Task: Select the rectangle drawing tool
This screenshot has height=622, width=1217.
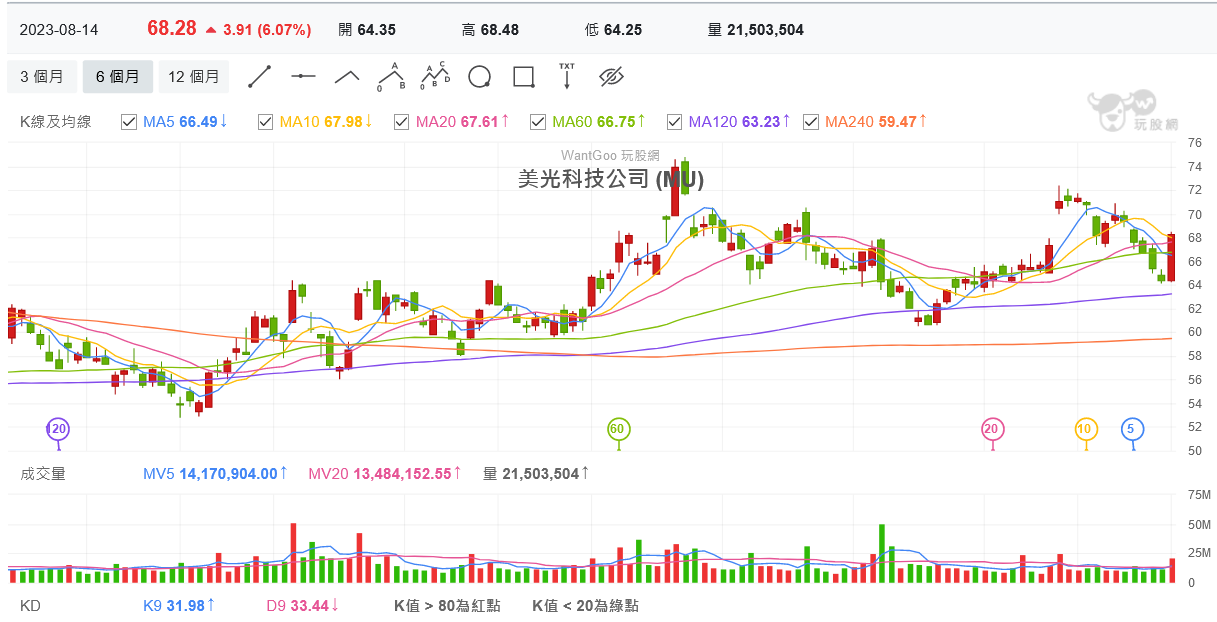Action: 523,77
